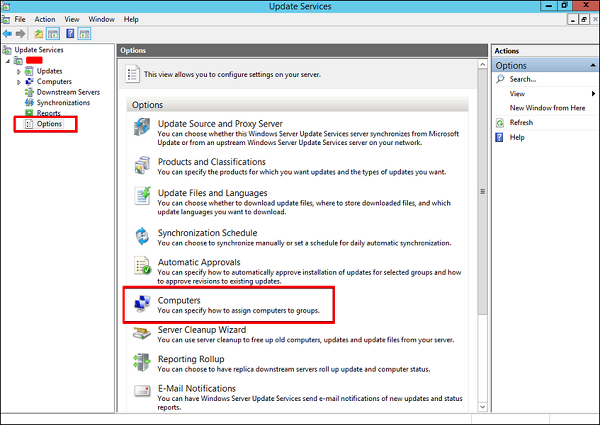
Task: Click the Back arrow in toolbar
Action: click(x=8, y=33)
